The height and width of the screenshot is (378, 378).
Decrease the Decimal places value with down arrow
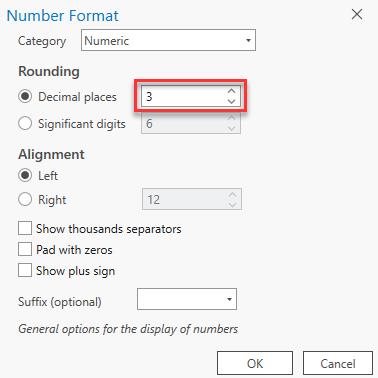[231, 101]
